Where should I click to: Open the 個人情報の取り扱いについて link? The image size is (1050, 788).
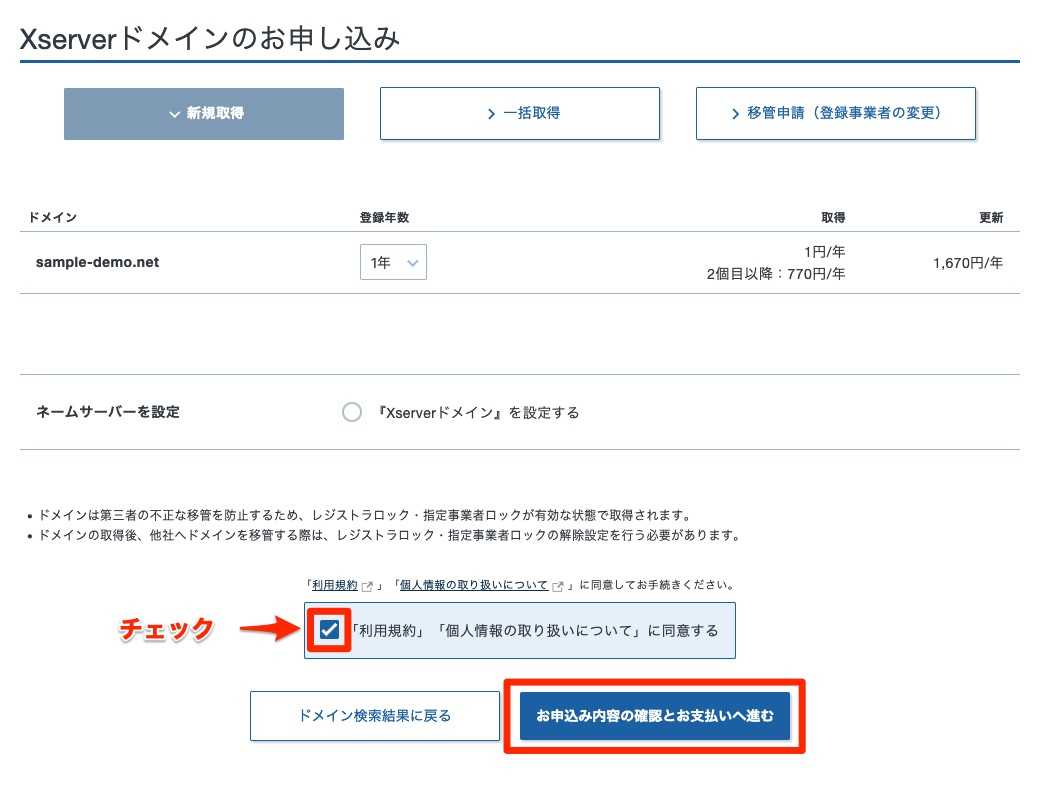pos(474,585)
